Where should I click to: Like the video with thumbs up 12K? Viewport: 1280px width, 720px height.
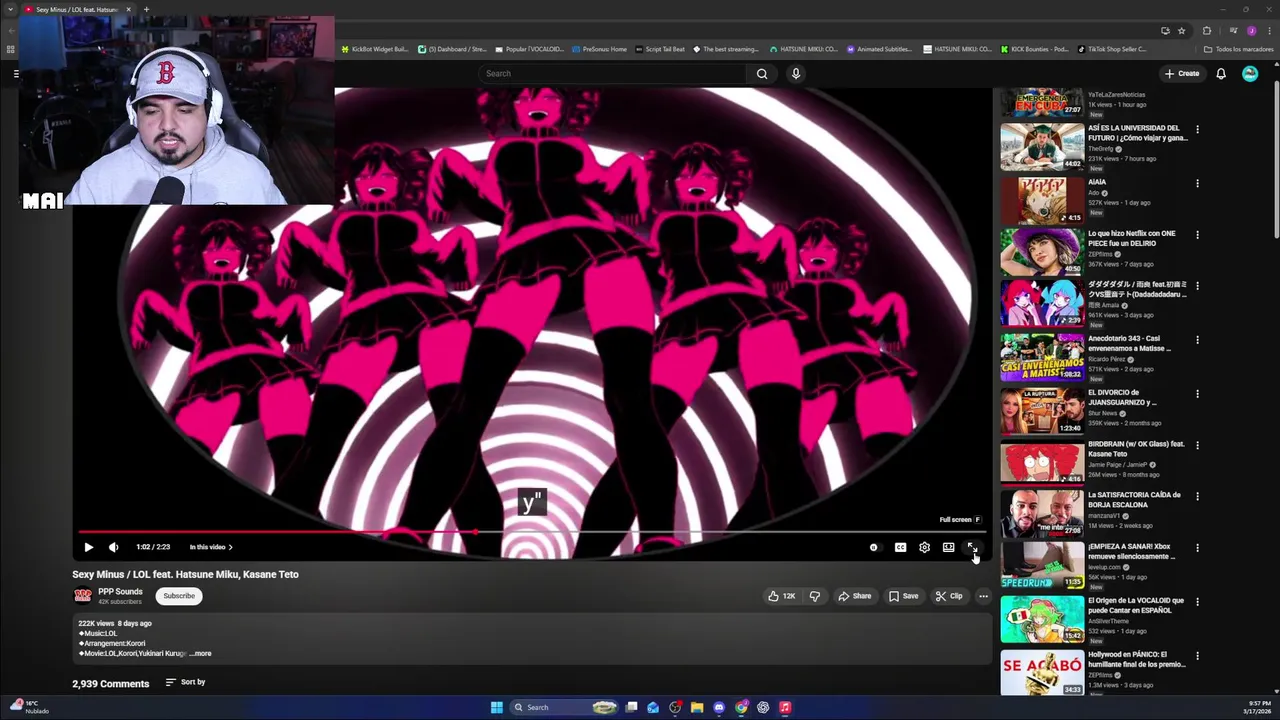[781, 596]
